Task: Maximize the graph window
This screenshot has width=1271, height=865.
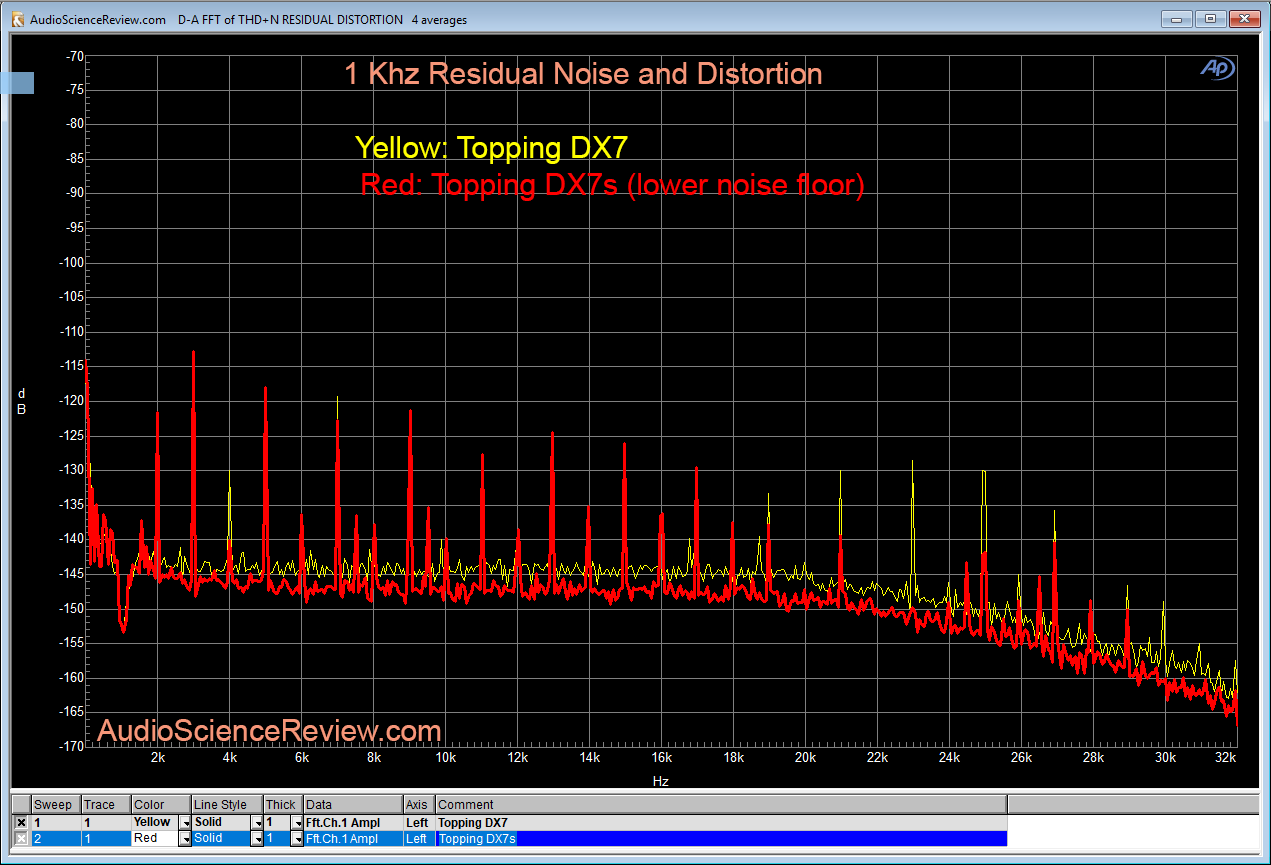Action: click(x=1210, y=18)
